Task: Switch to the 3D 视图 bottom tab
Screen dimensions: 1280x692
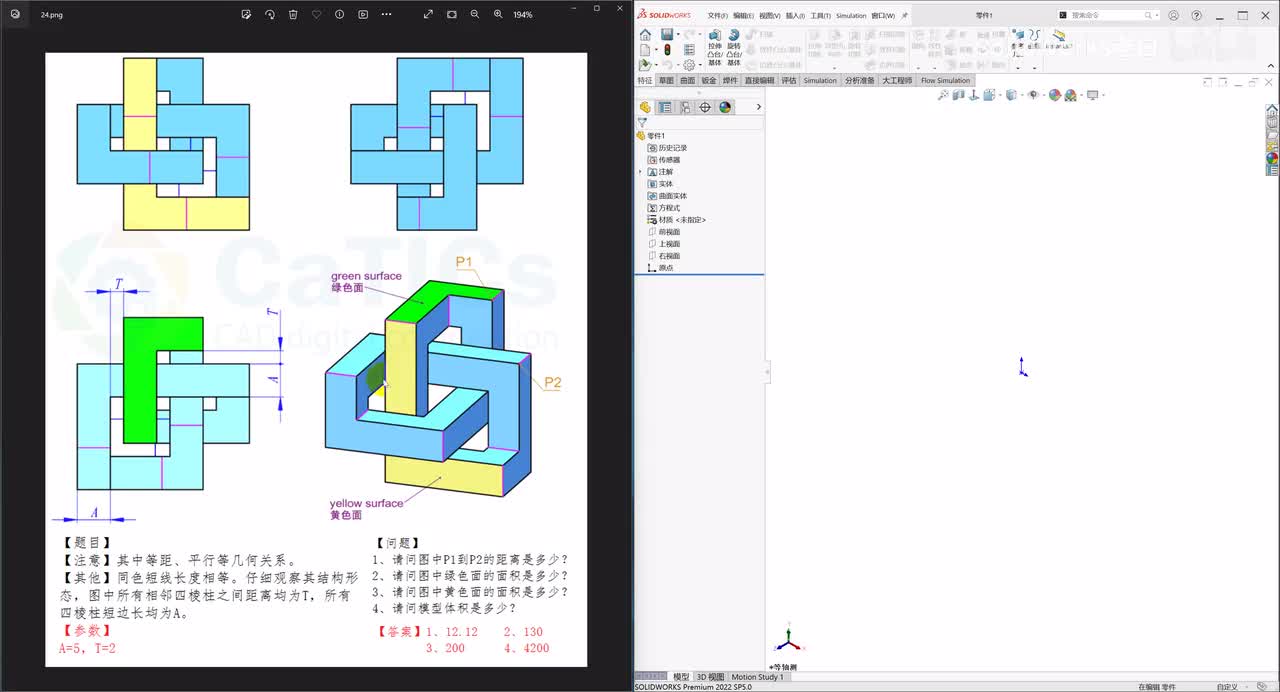Action: pos(710,677)
